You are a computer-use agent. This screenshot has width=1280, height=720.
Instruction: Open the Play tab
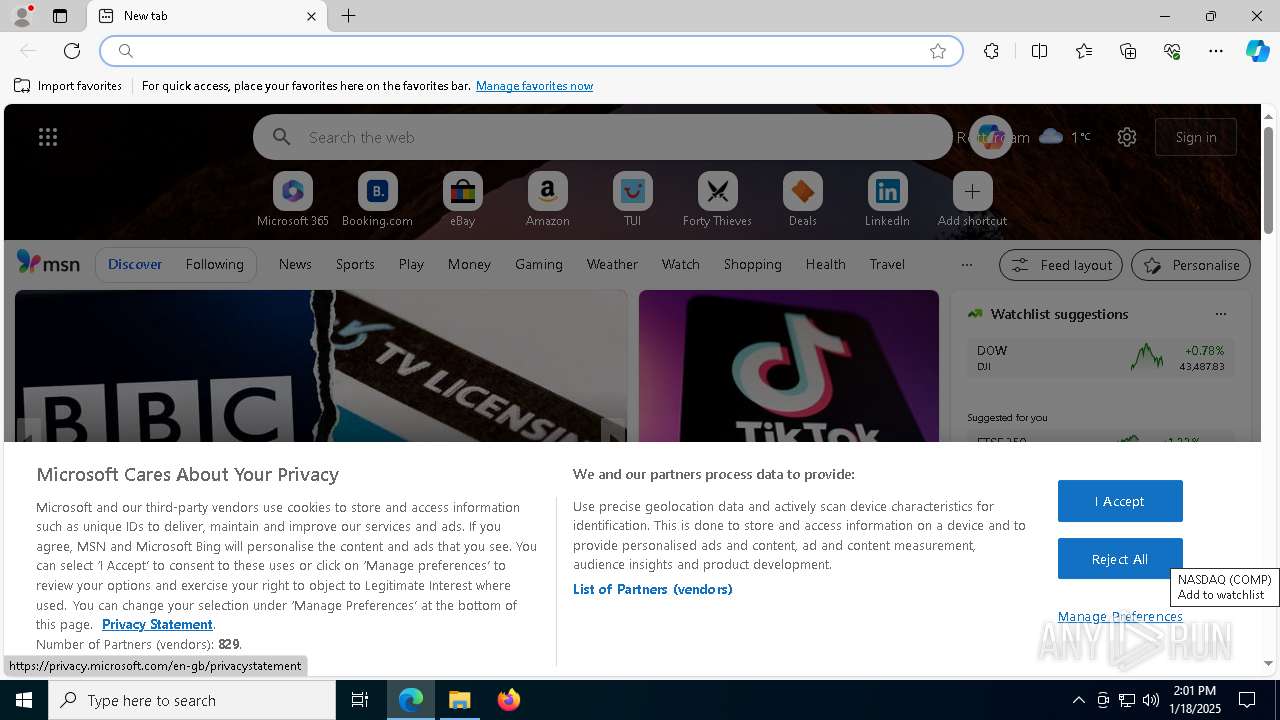click(411, 264)
